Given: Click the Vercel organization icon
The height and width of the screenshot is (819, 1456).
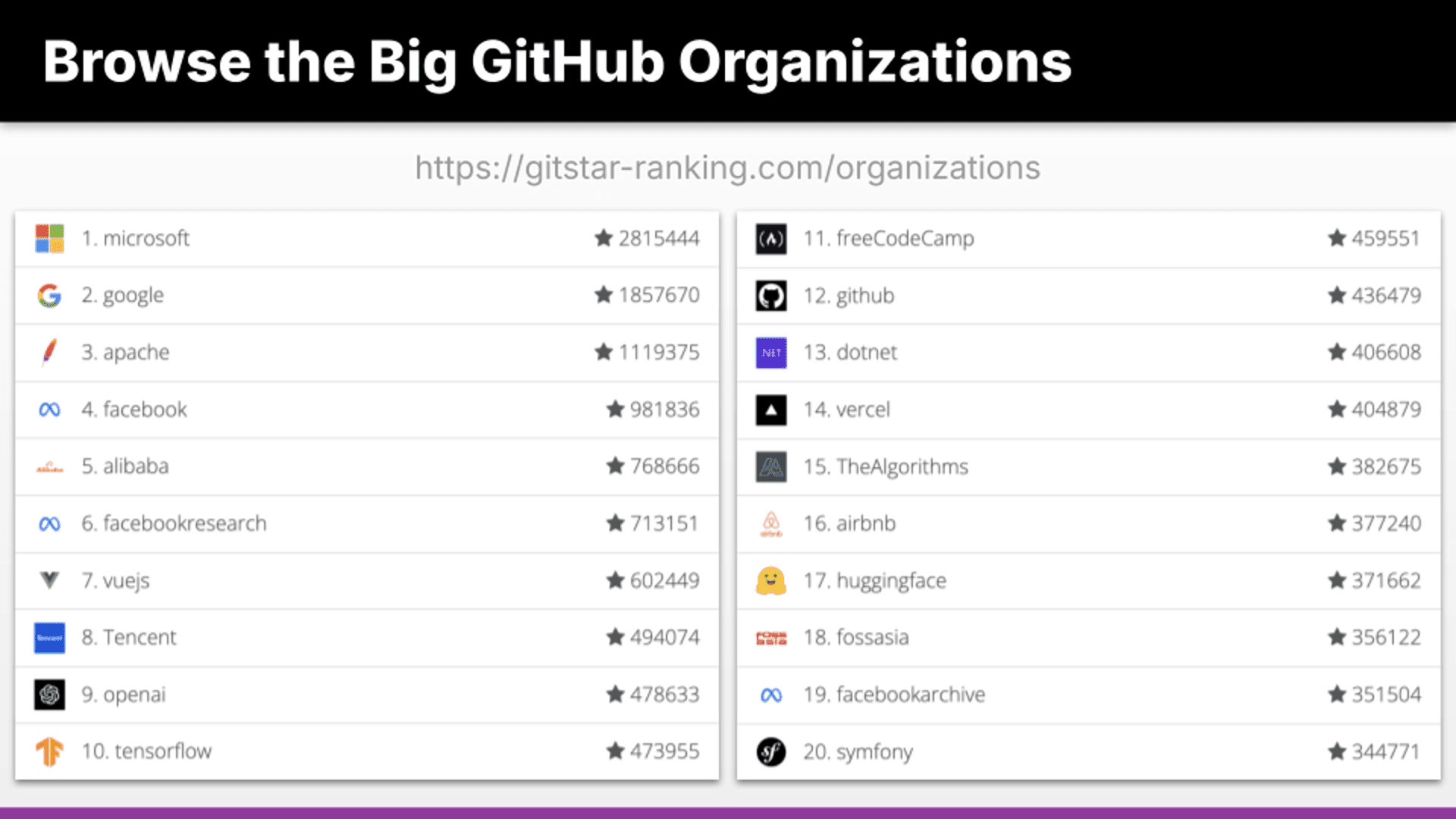Looking at the screenshot, I should click(x=771, y=409).
